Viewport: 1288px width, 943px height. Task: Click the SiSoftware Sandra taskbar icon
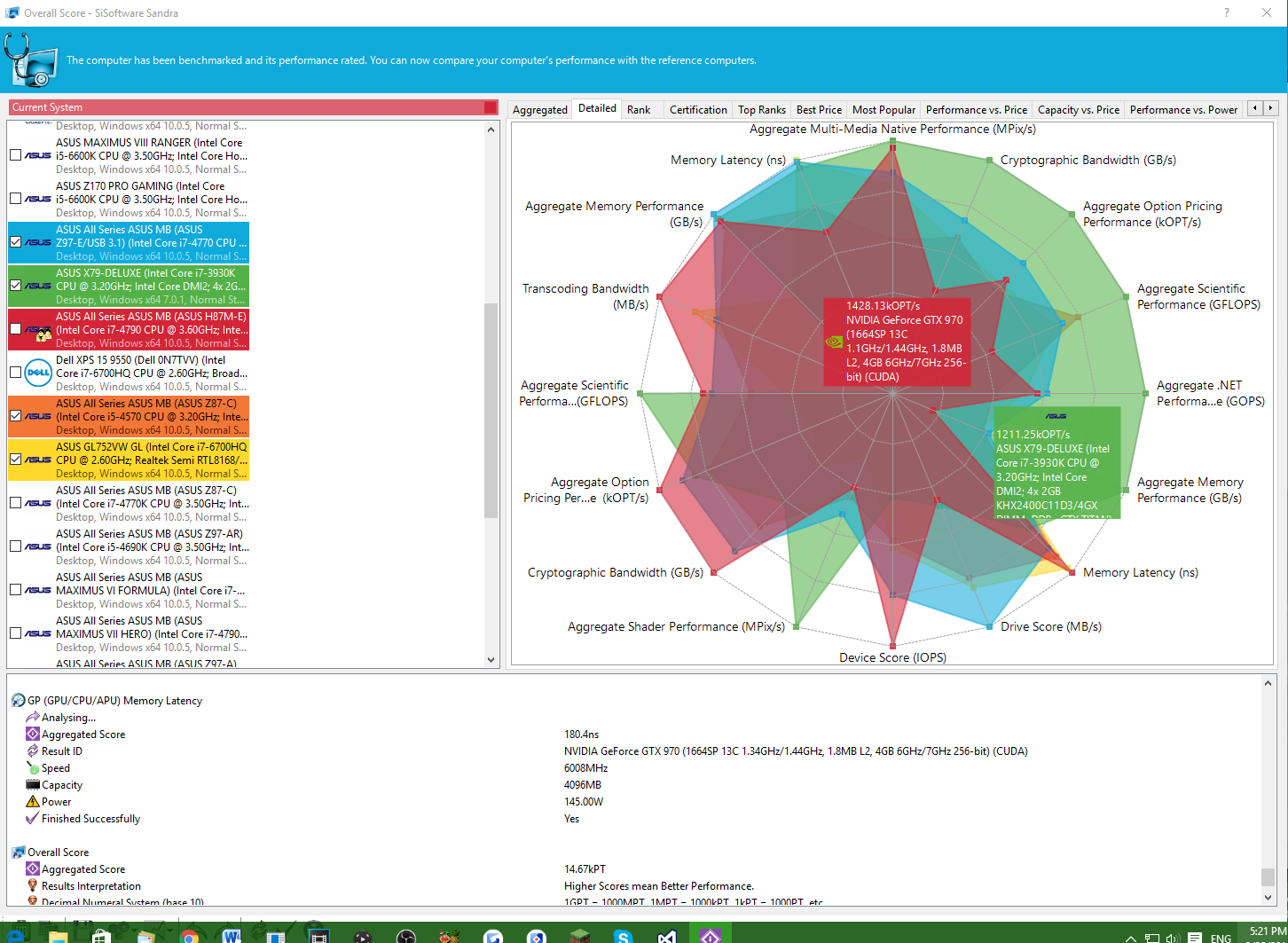click(711, 934)
